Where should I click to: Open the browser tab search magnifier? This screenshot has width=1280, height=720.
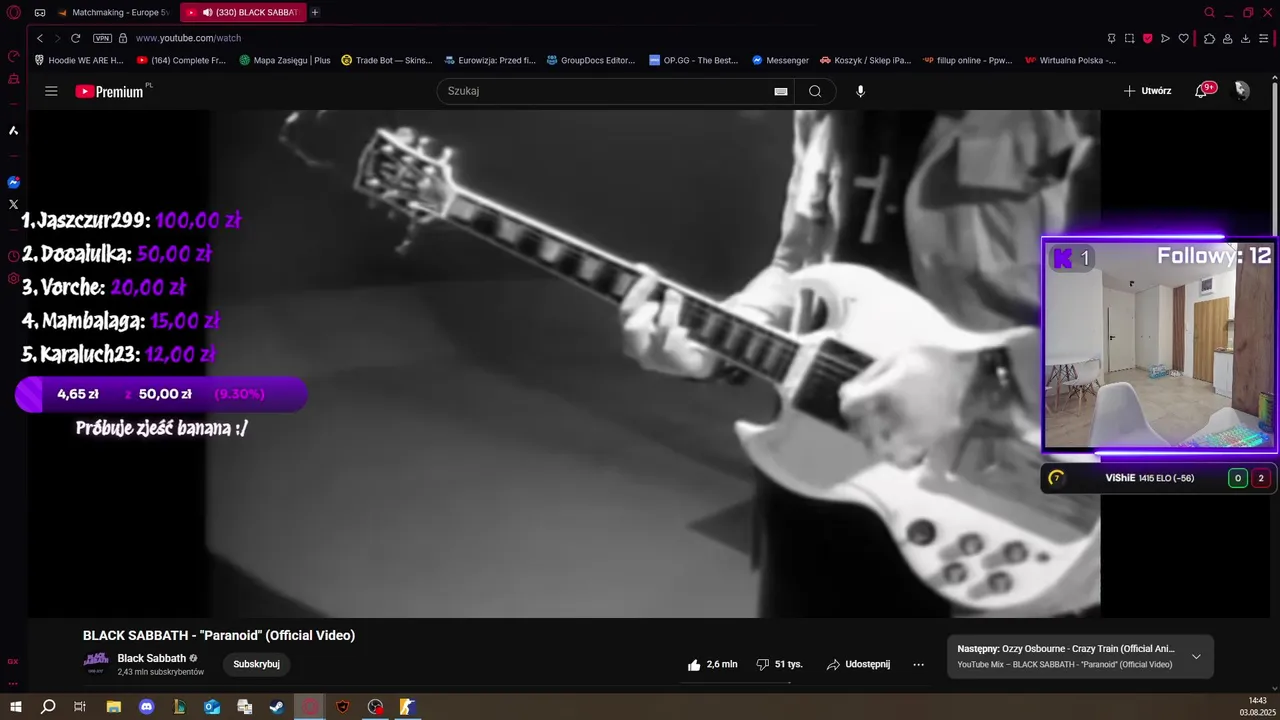[1210, 12]
